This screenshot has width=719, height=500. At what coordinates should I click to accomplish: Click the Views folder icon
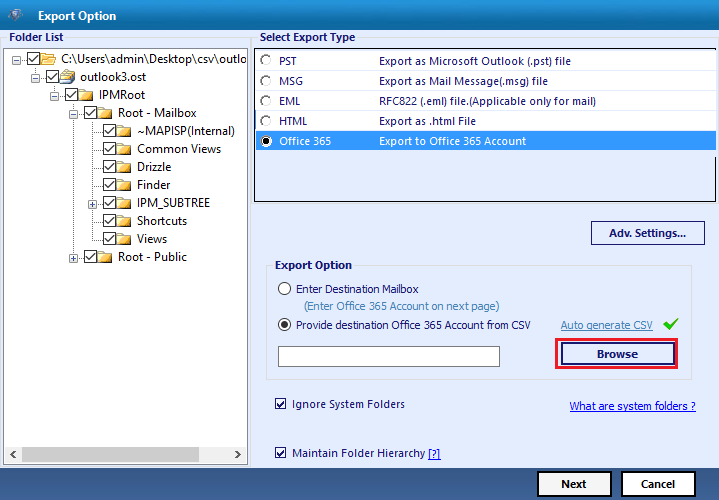[x=124, y=239]
